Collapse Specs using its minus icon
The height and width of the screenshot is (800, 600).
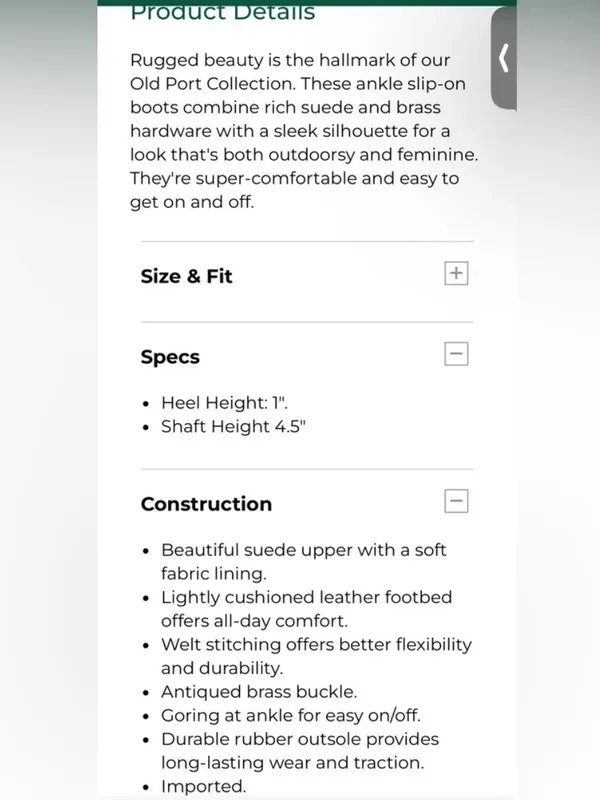coord(456,354)
